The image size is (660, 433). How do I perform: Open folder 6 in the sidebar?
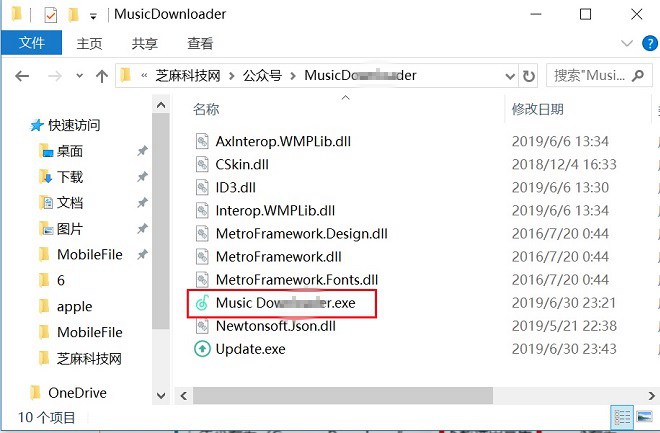(x=61, y=280)
